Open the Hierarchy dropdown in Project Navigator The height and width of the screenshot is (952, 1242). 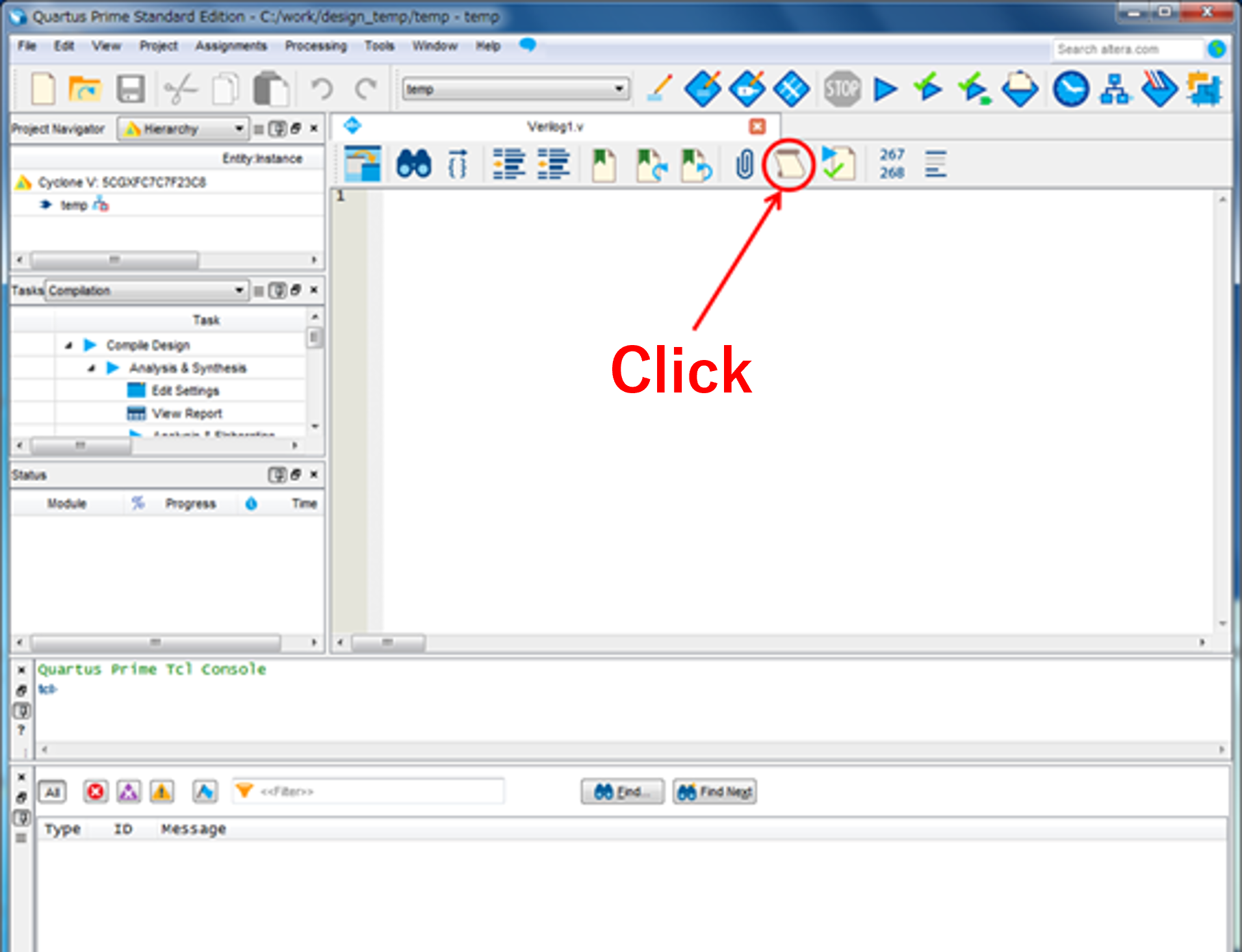[183, 129]
